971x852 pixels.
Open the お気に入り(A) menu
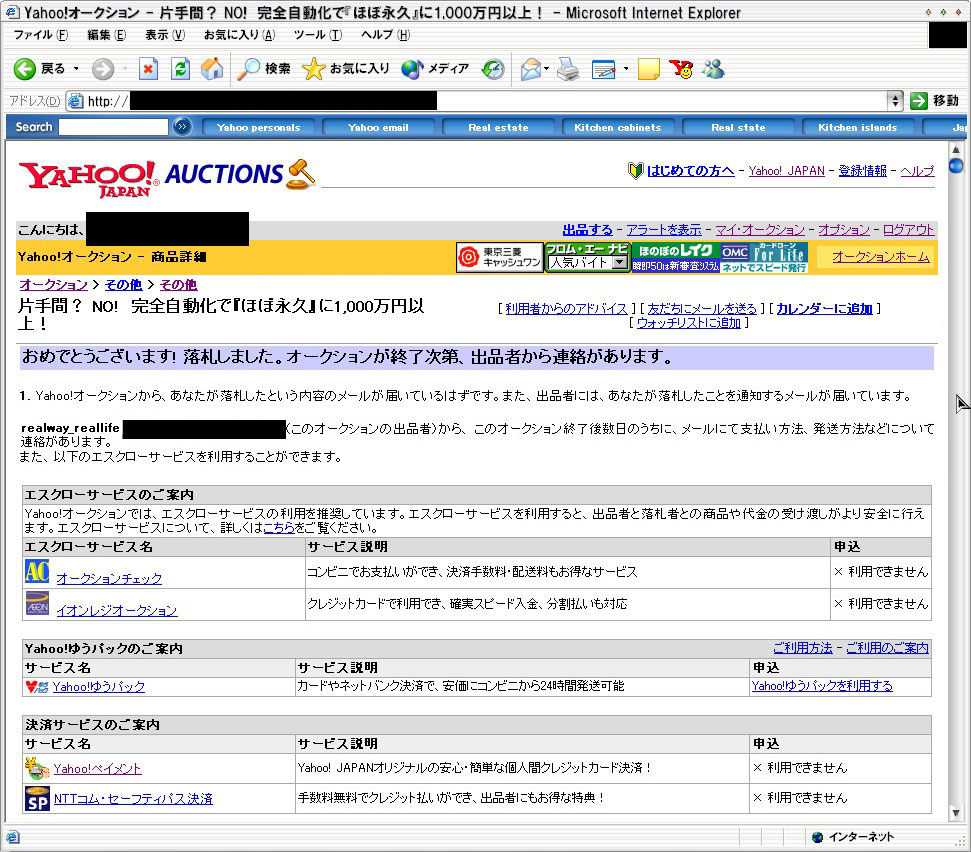(240, 35)
